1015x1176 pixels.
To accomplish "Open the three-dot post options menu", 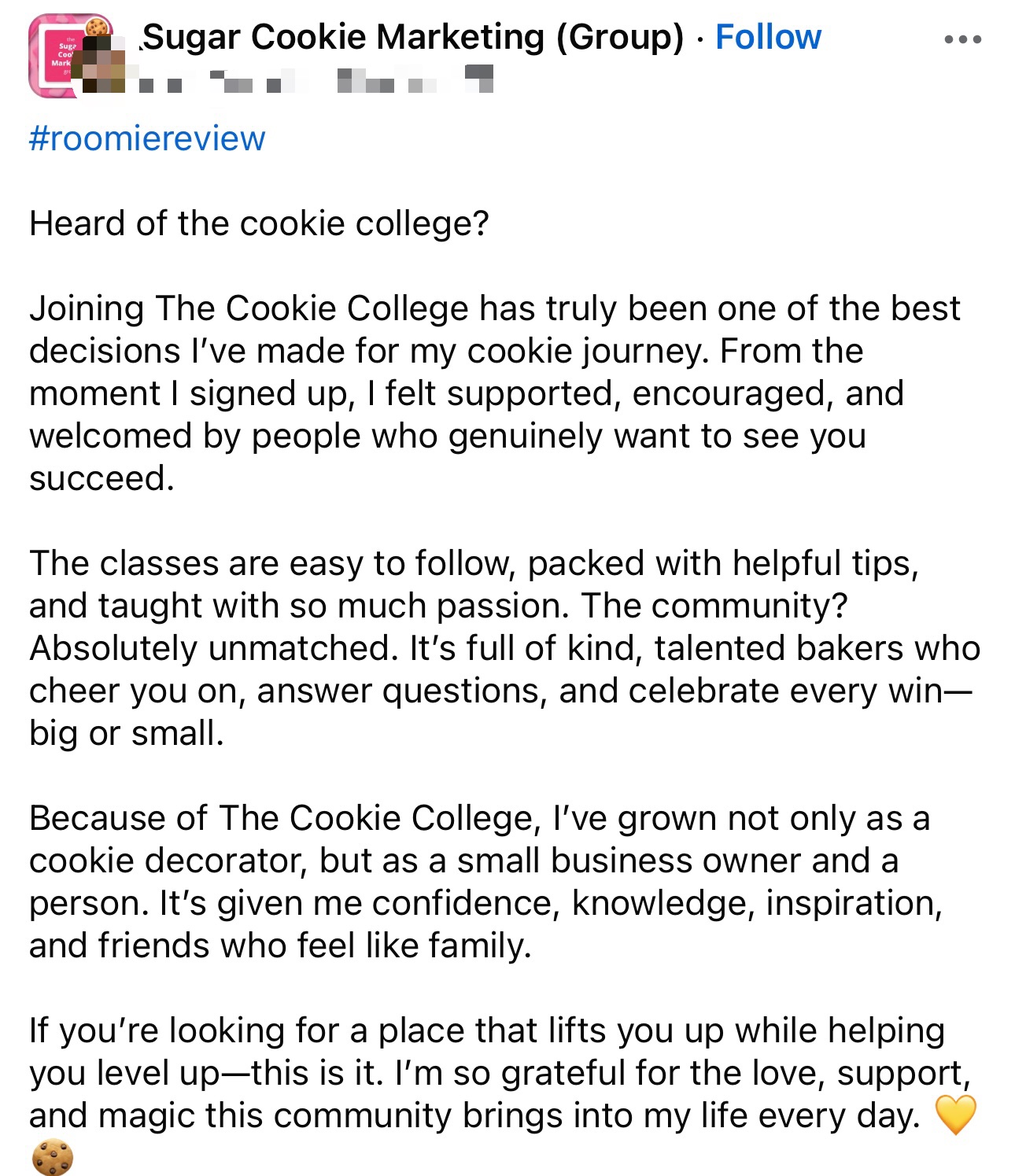I will coord(962,39).
